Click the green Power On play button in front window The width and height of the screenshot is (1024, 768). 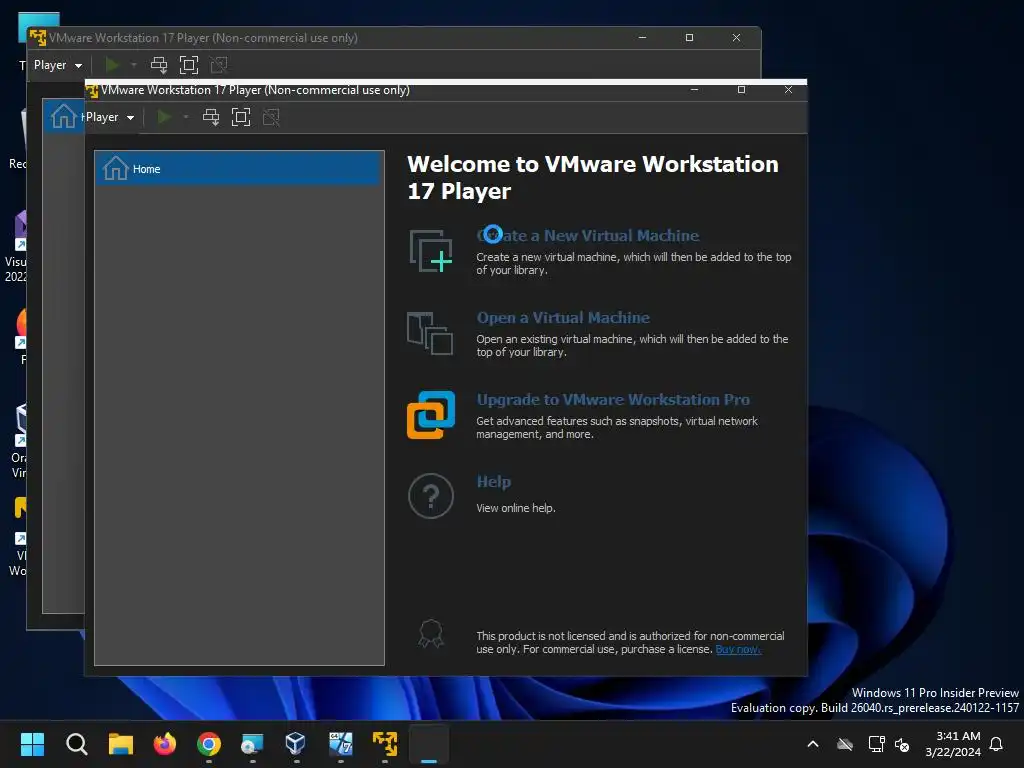click(165, 117)
